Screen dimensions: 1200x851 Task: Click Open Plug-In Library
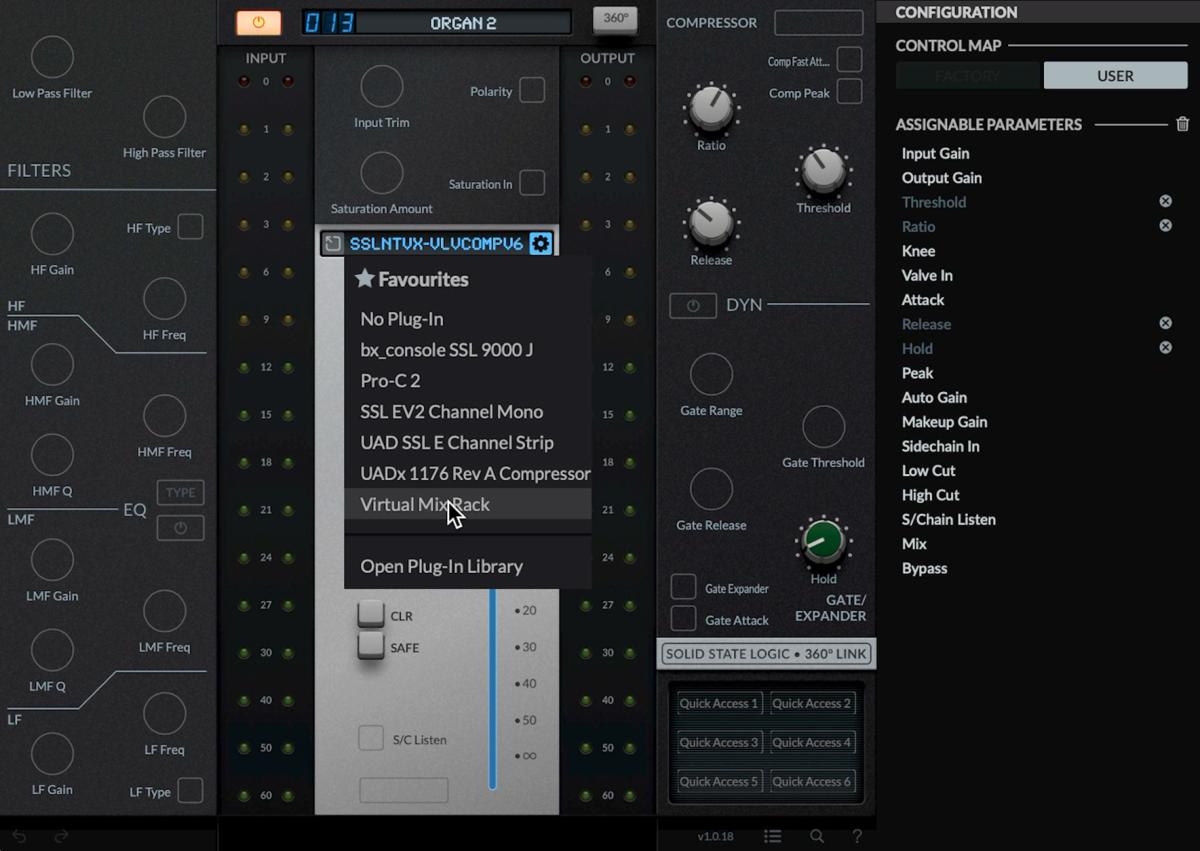(440, 565)
